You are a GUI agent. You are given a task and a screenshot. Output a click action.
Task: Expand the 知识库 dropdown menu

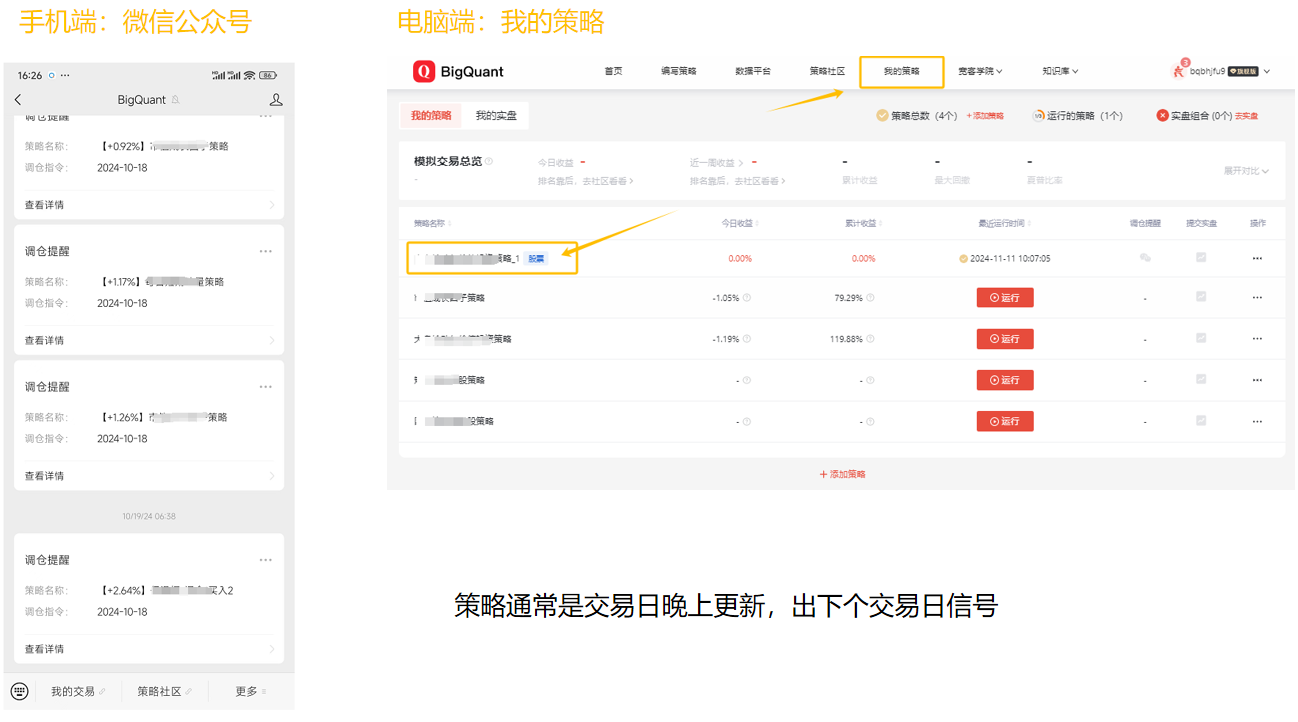1059,71
